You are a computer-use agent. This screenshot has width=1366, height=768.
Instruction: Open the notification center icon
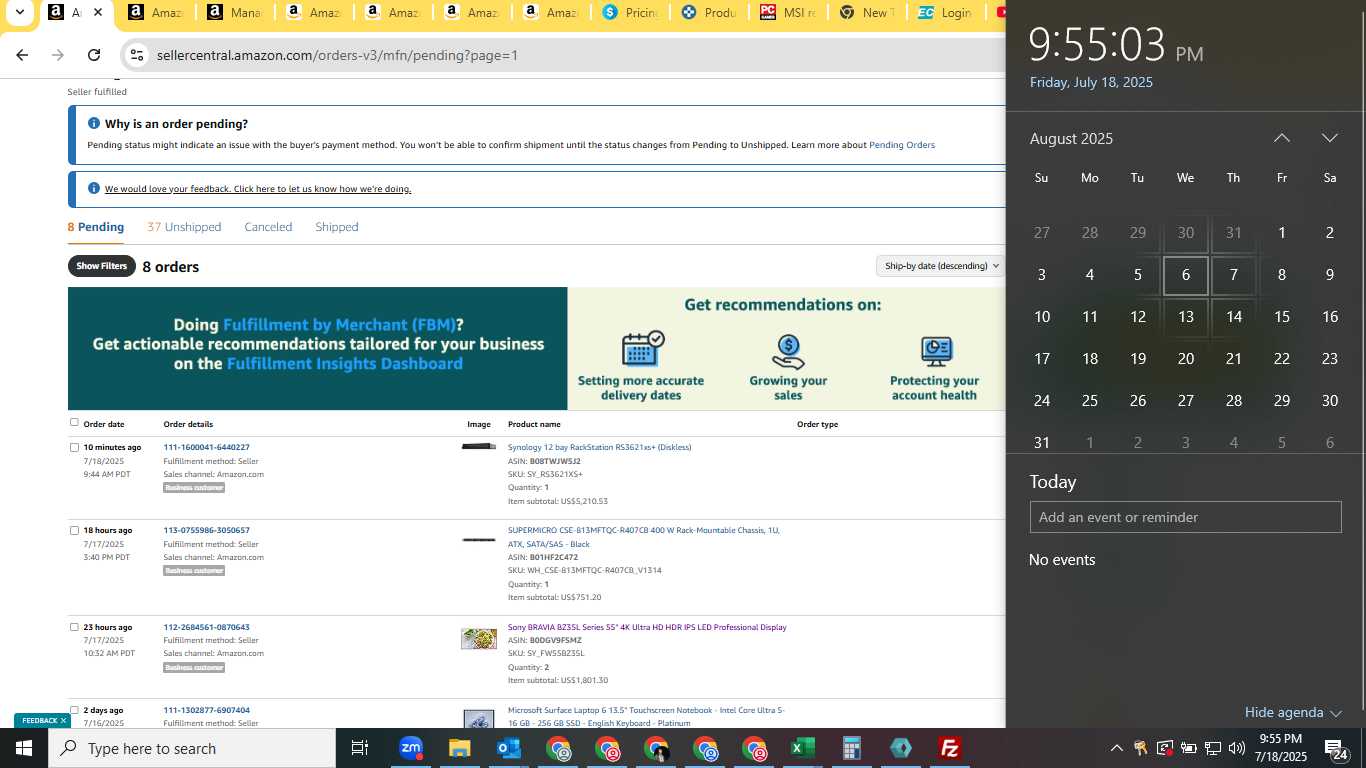1337,748
